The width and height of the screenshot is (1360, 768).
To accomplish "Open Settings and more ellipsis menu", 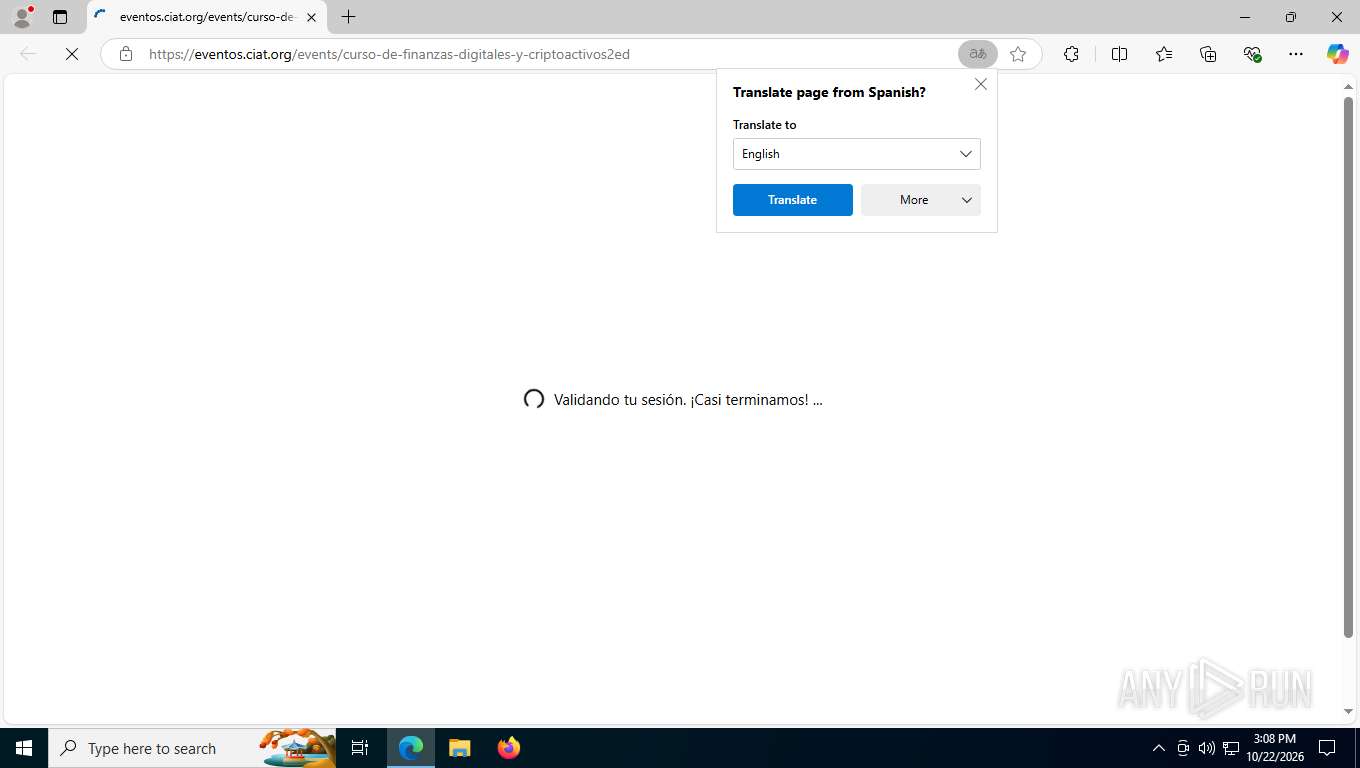I will pos(1296,54).
